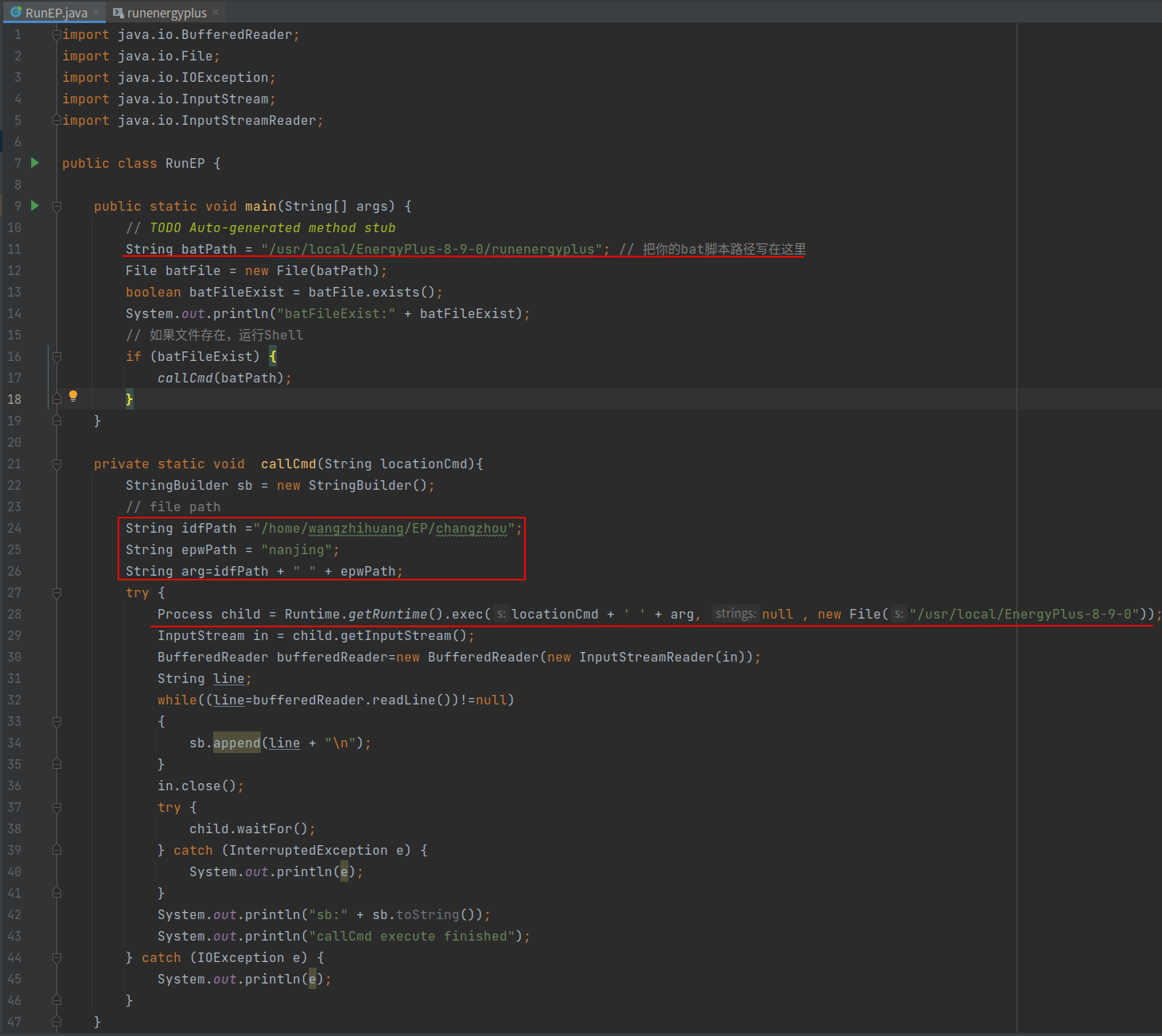The height and width of the screenshot is (1036, 1162).
Task: Click line number 11 in the gutter
Action: coord(15,249)
